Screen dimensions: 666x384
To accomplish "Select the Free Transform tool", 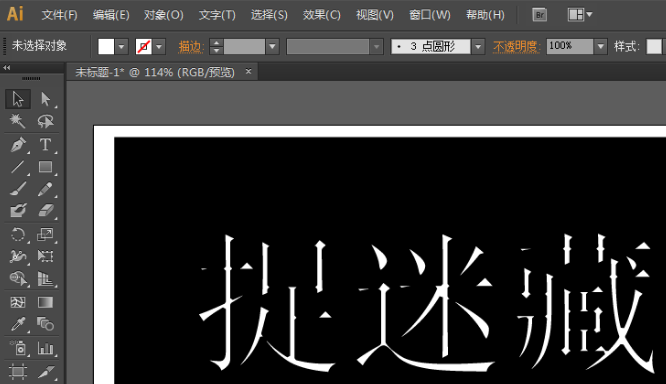I will pos(45,256).
